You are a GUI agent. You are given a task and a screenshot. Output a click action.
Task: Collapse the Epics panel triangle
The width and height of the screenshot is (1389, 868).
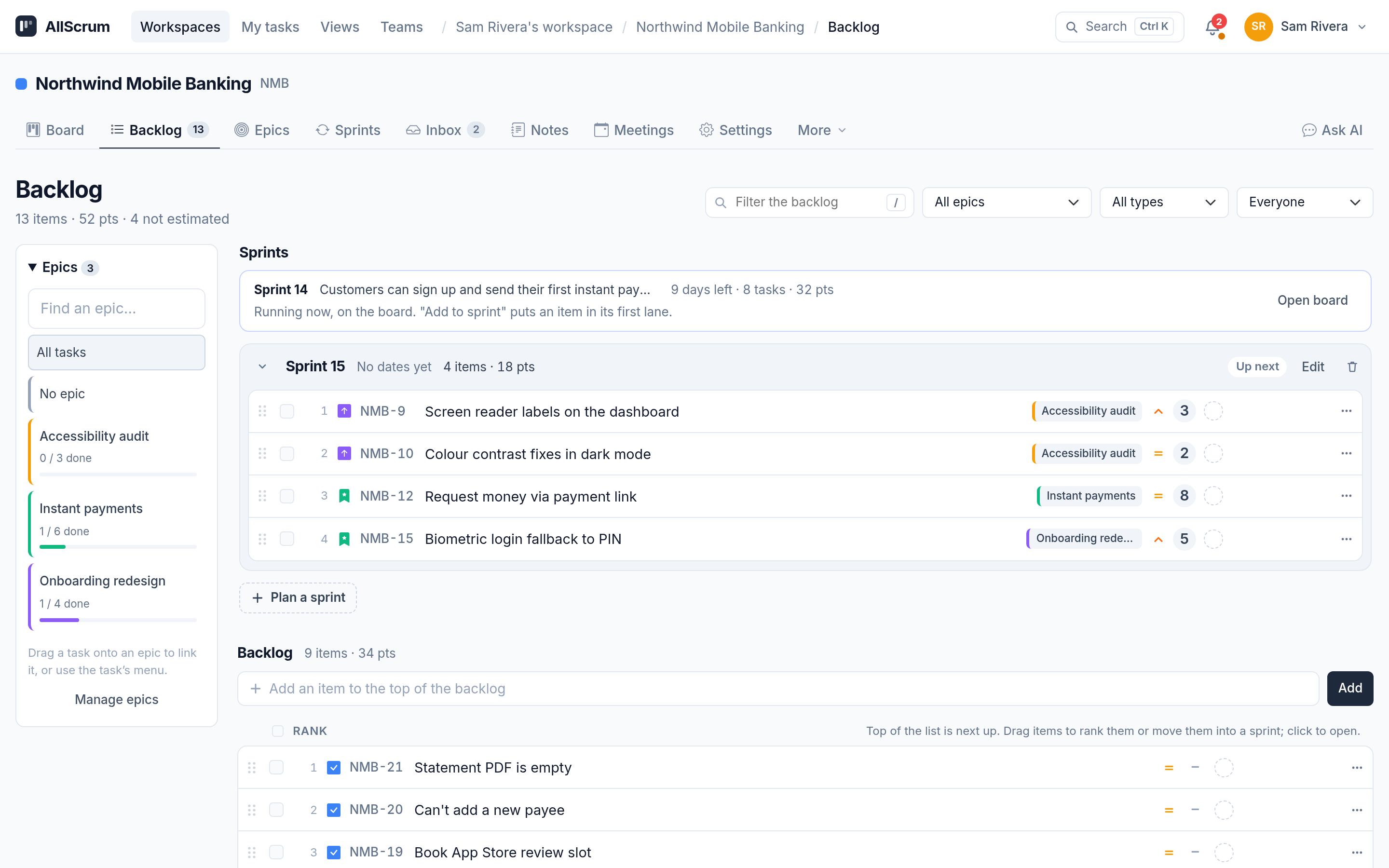(x=33, y=267)
